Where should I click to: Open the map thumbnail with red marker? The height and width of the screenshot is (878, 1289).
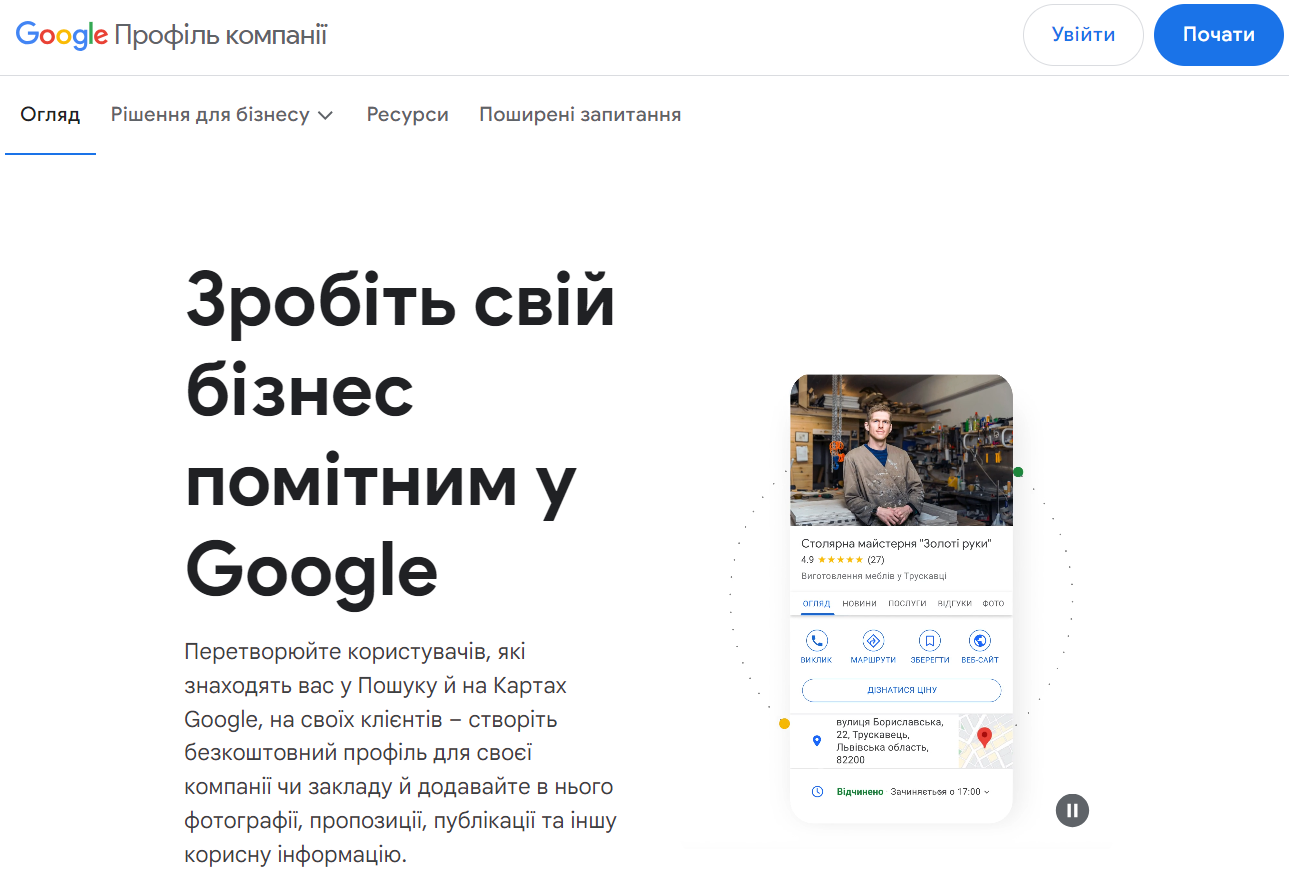(986, 740)
